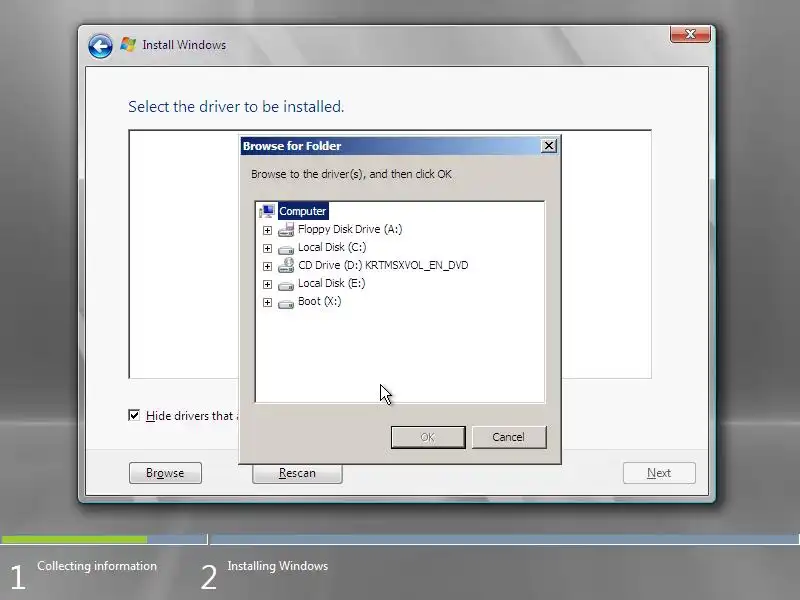Select CD Drive (D:) KRTMSXVOL_EN_DVD label

(x=383, y=265)
